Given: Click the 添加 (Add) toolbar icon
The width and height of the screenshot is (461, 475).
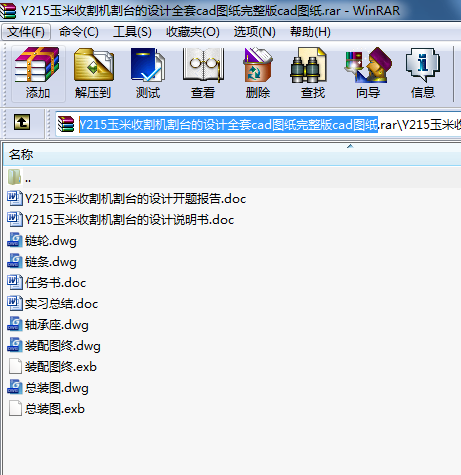Looking at the screenshot, I should tap(38, 73).
